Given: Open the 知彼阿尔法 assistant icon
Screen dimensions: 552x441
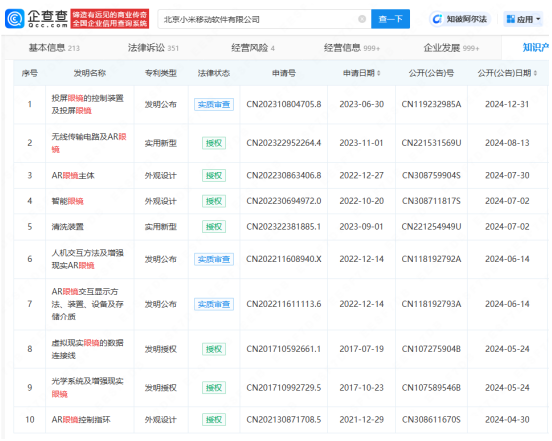Looking at the screenshot, I should pos(437,19).
